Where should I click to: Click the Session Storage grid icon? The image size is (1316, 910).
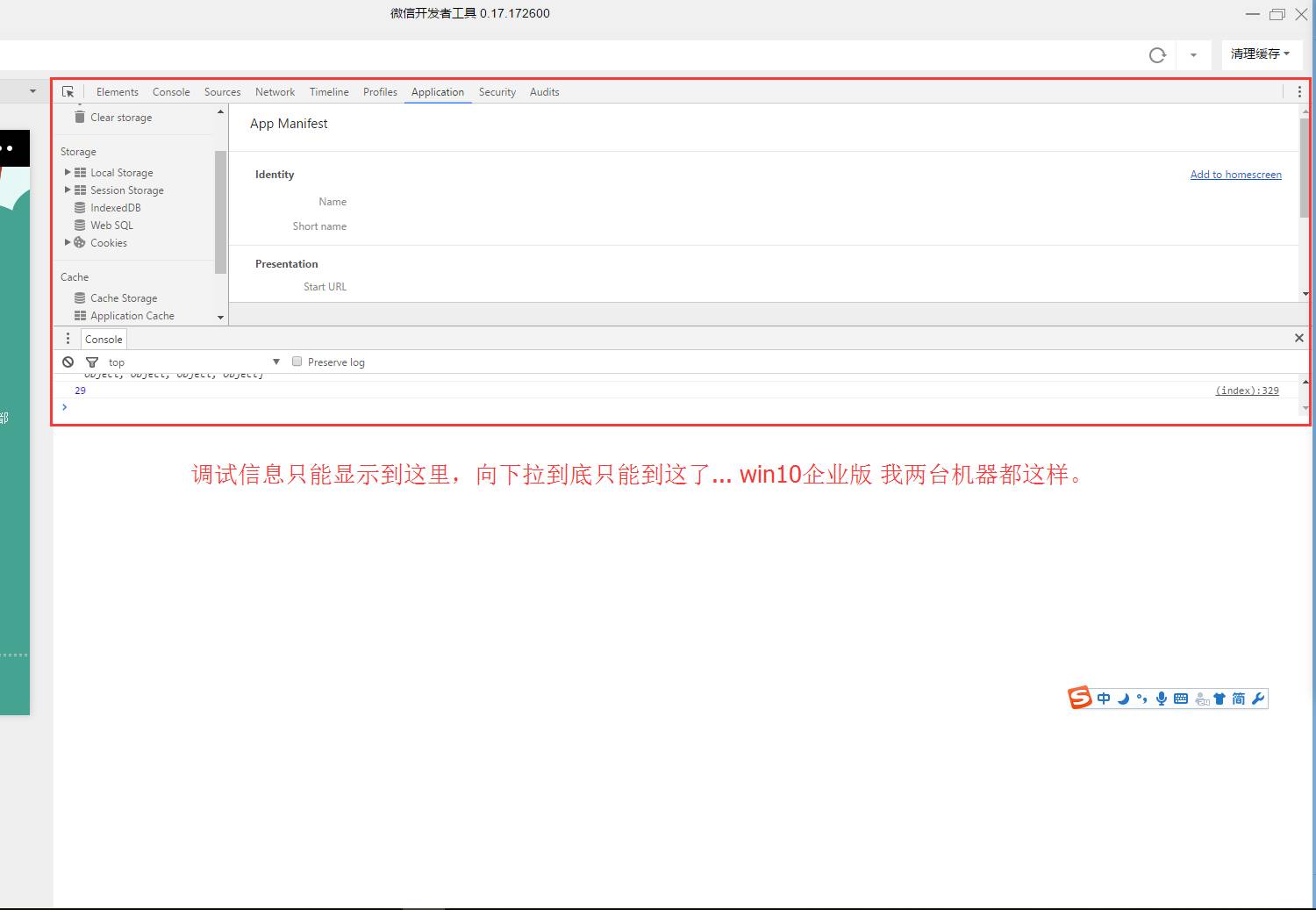tap(80, 190)
